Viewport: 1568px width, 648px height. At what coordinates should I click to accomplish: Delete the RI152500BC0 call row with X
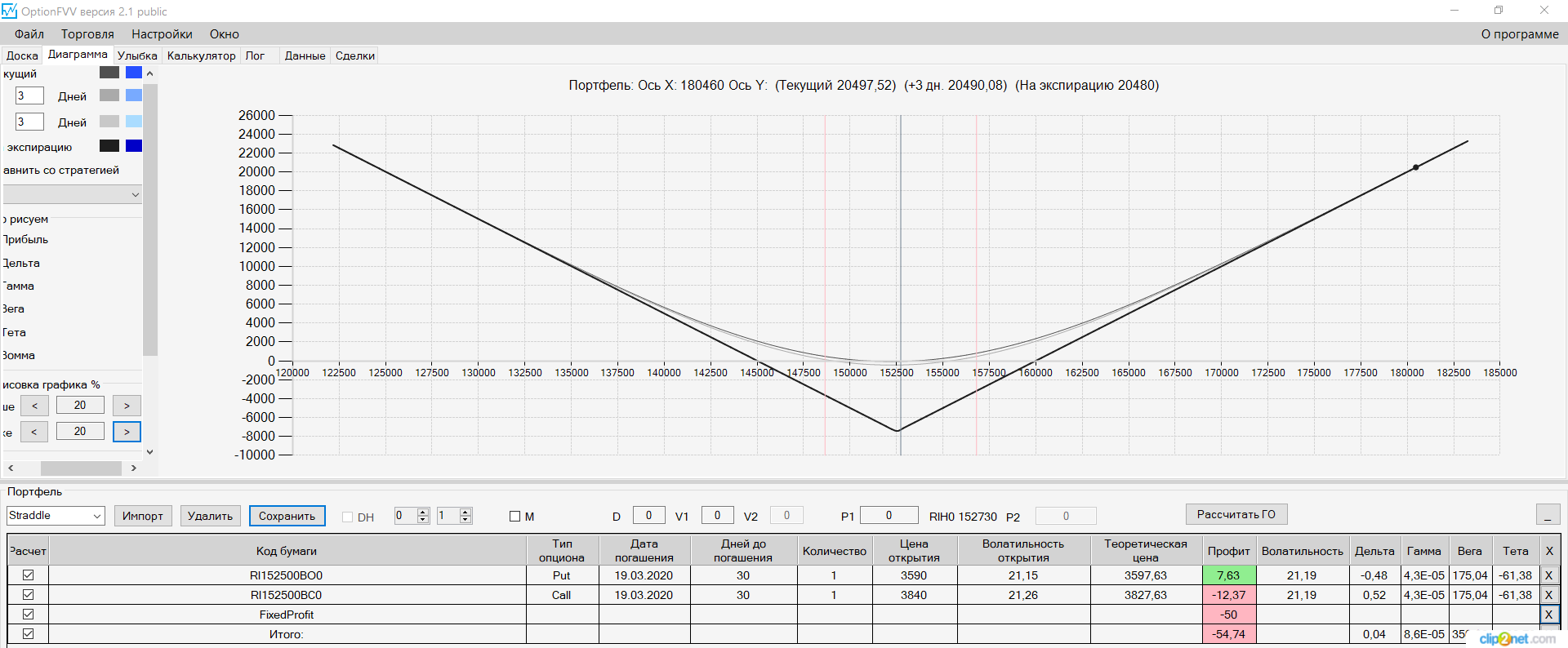pos(1548,595)
